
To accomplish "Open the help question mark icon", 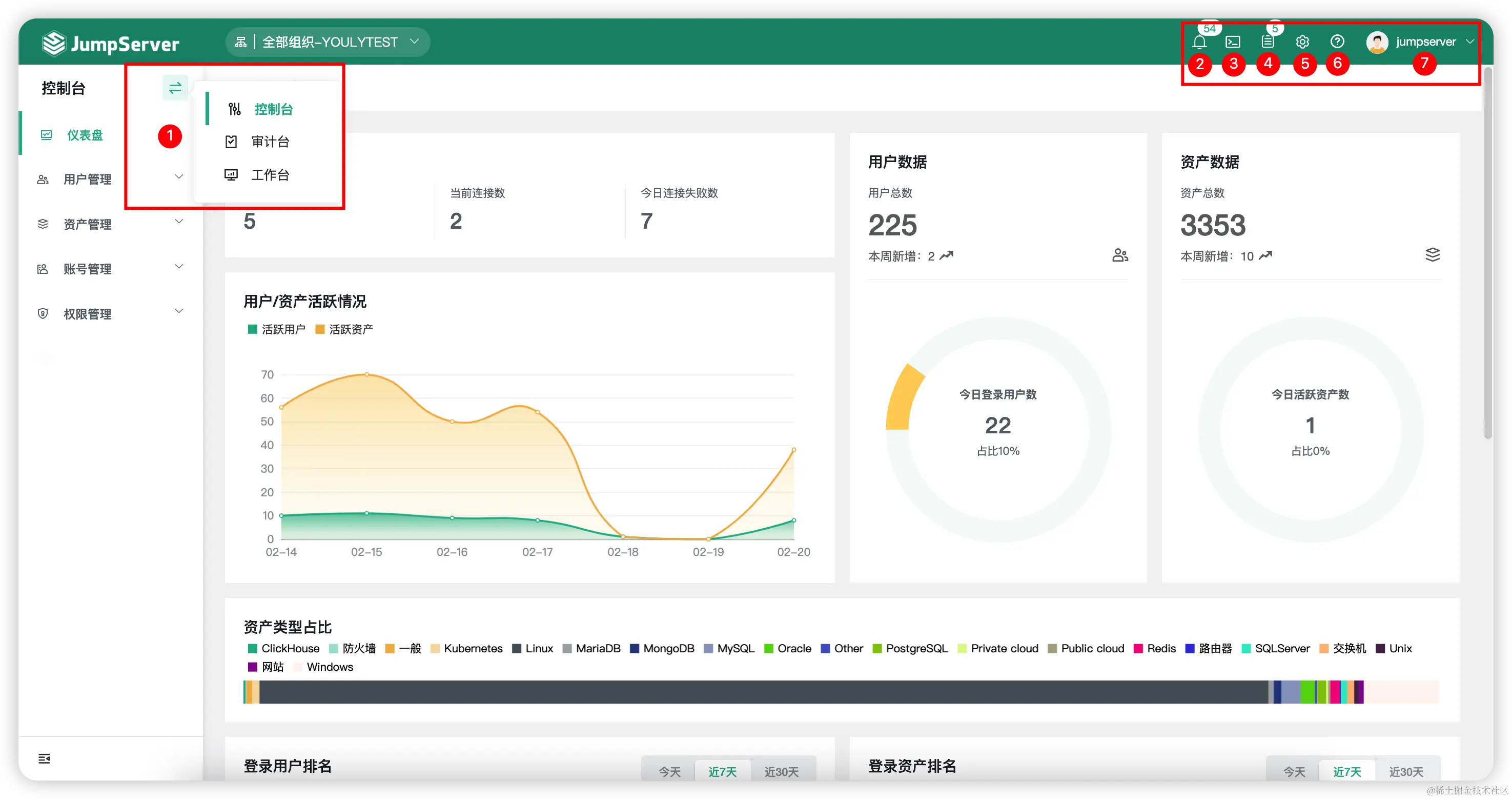I will click(1337, 42).
